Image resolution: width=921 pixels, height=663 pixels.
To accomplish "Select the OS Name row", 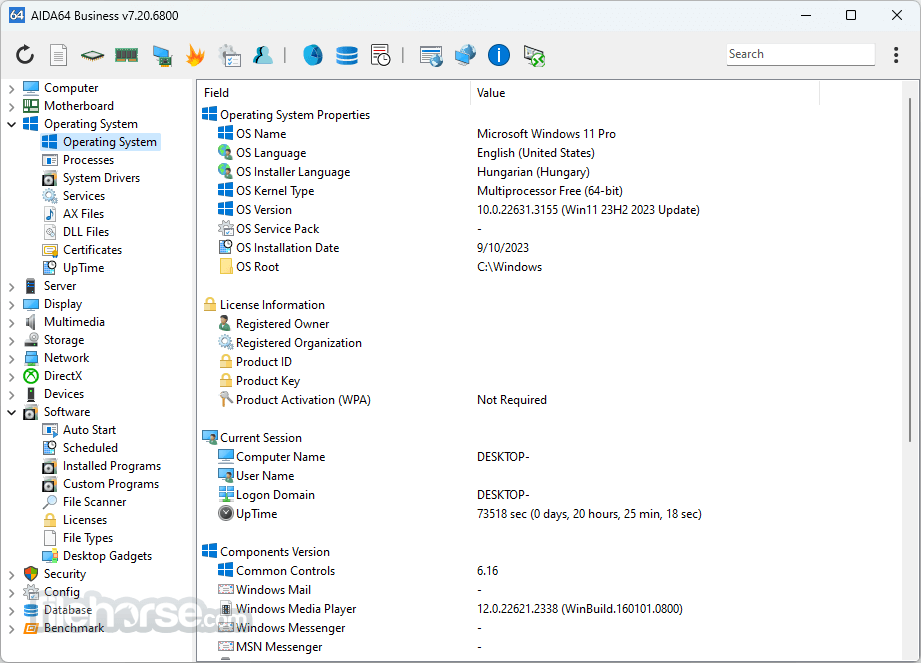I will 551,134.
